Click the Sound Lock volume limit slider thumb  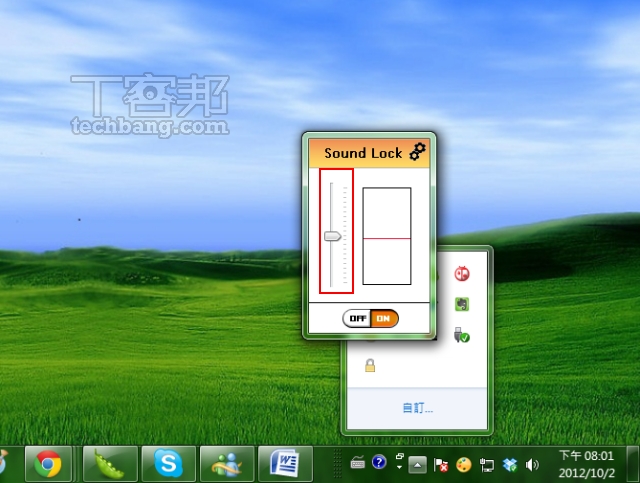point(332,236)
